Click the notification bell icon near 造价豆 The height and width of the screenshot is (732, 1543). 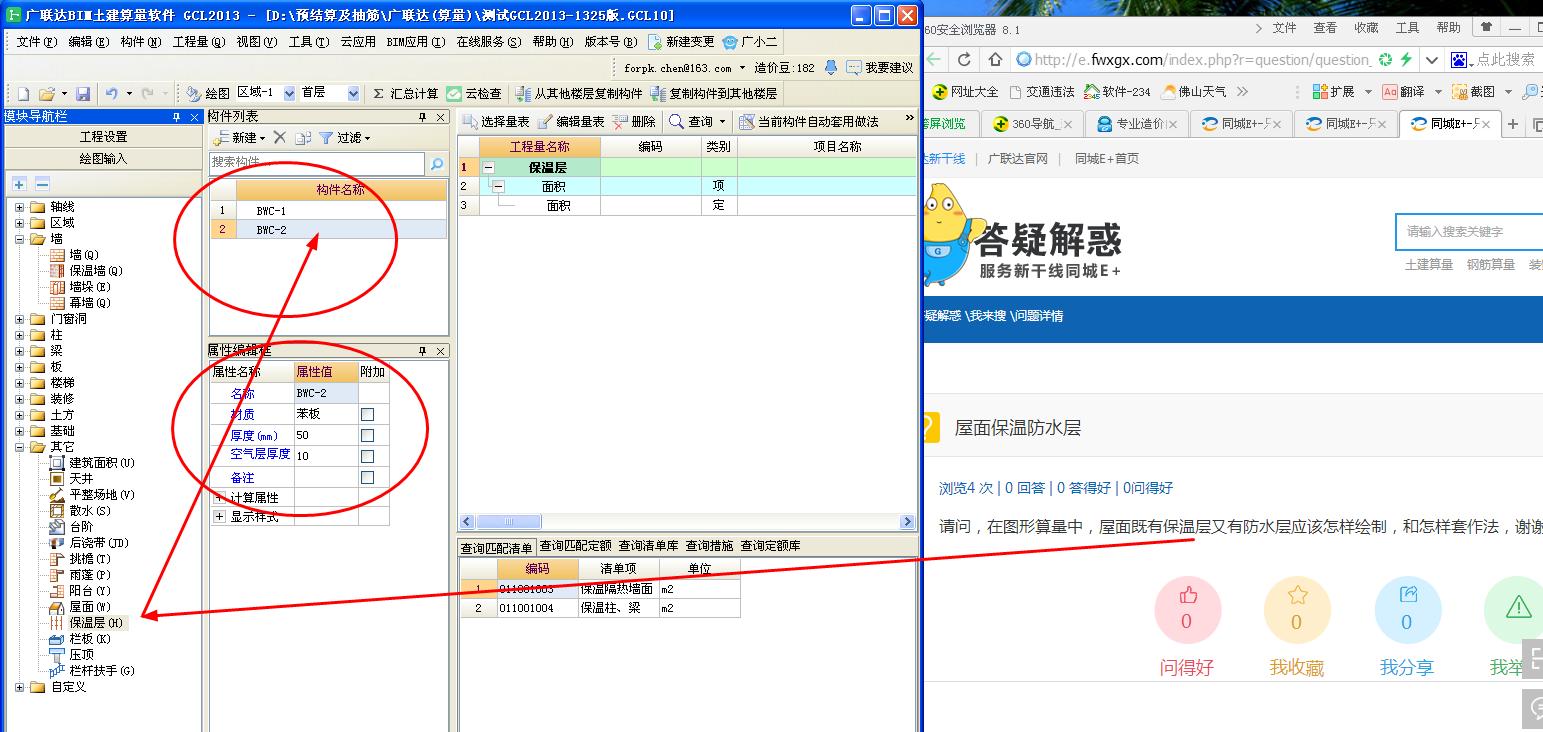coord(831,68)
